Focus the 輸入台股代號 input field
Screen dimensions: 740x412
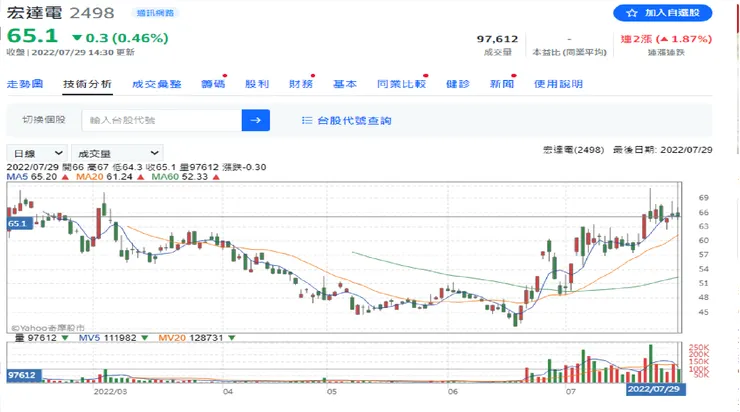[x=162, y=120]
